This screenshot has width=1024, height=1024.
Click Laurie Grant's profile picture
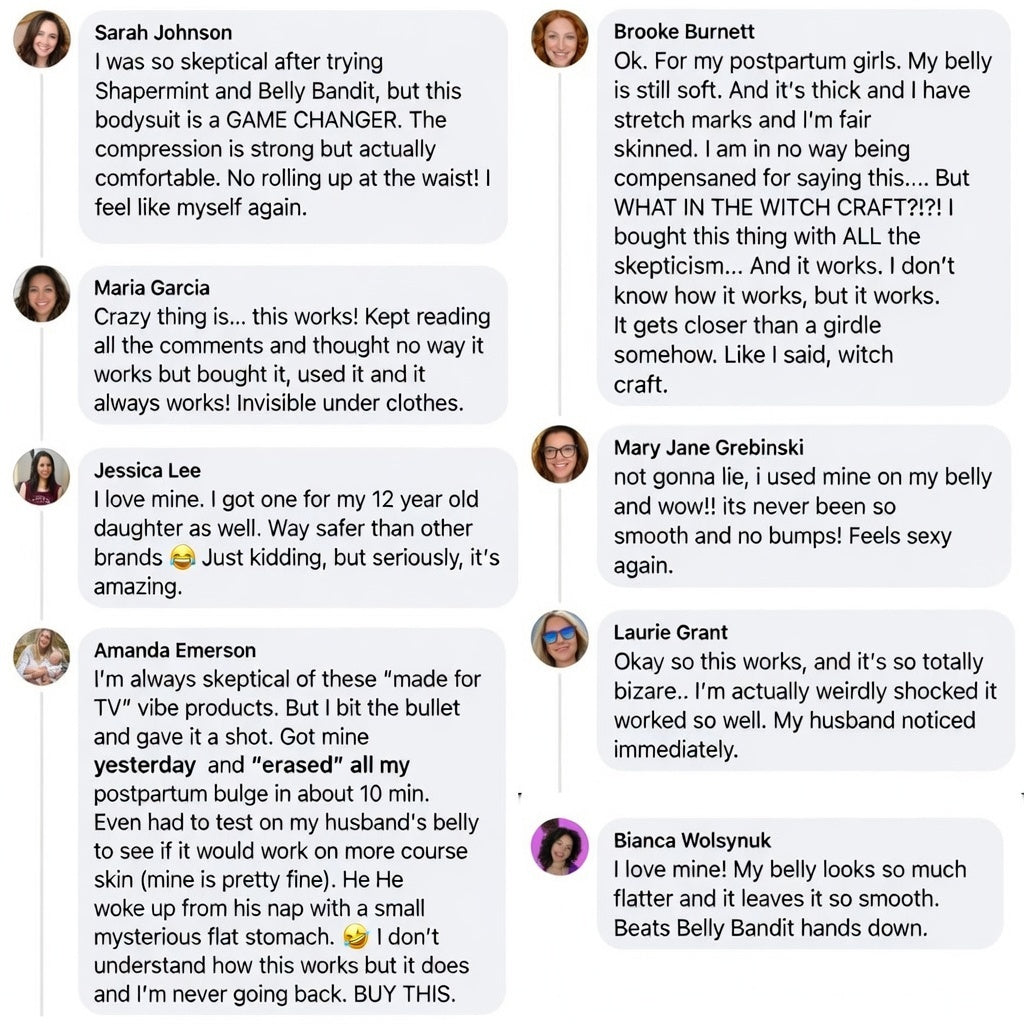560,639
